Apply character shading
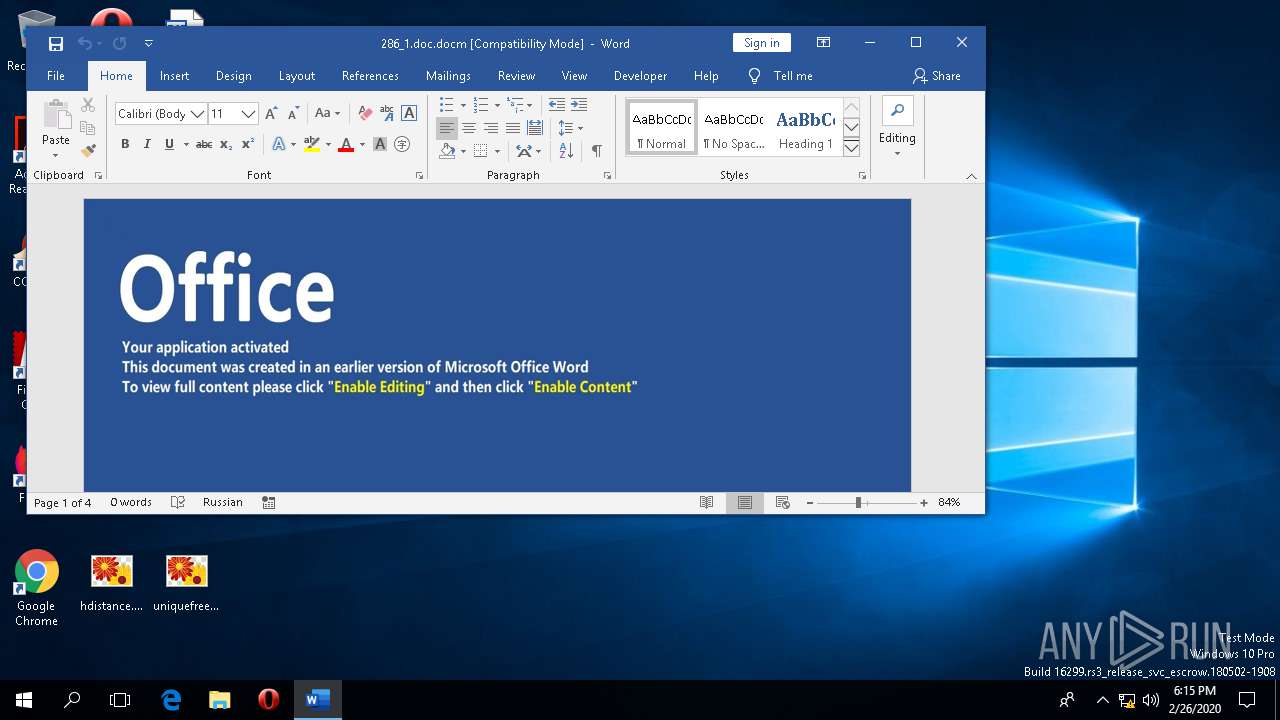1280x720 pixels. pyautogui.click(x=380, y=144)
